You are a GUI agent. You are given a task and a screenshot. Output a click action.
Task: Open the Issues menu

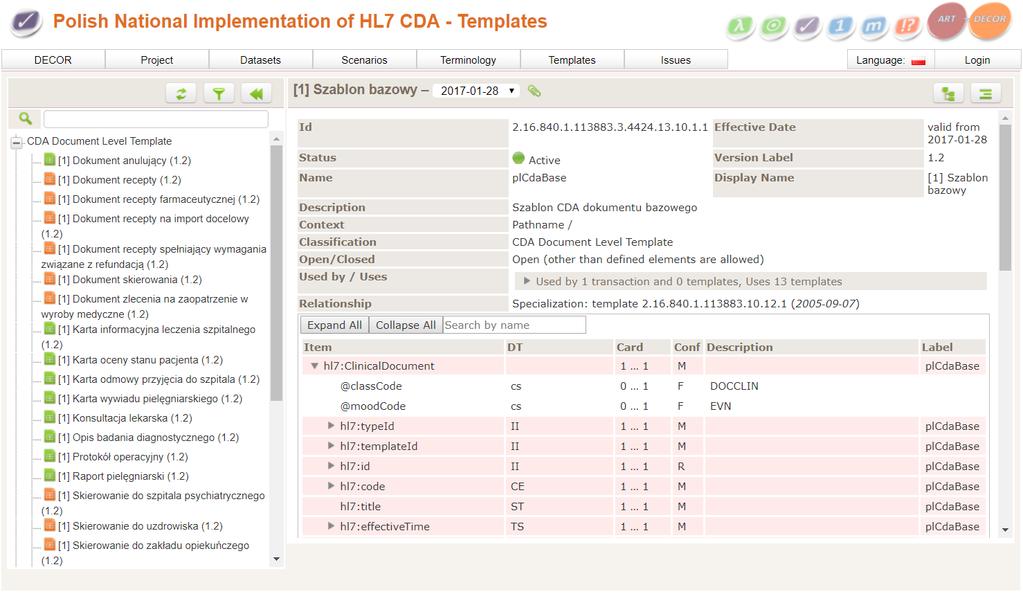675,60
